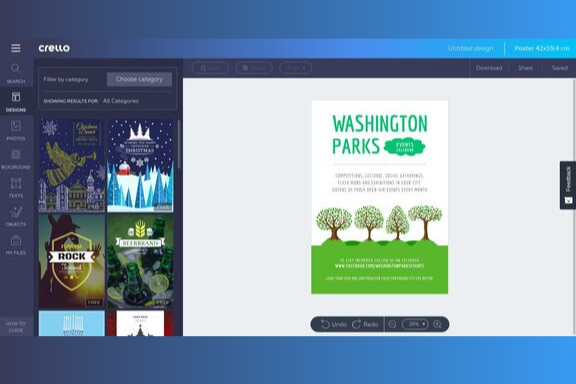The height and width of the screenshot is (384, 576).
Task: Click the Share menu item
Action: pos(525,68)
